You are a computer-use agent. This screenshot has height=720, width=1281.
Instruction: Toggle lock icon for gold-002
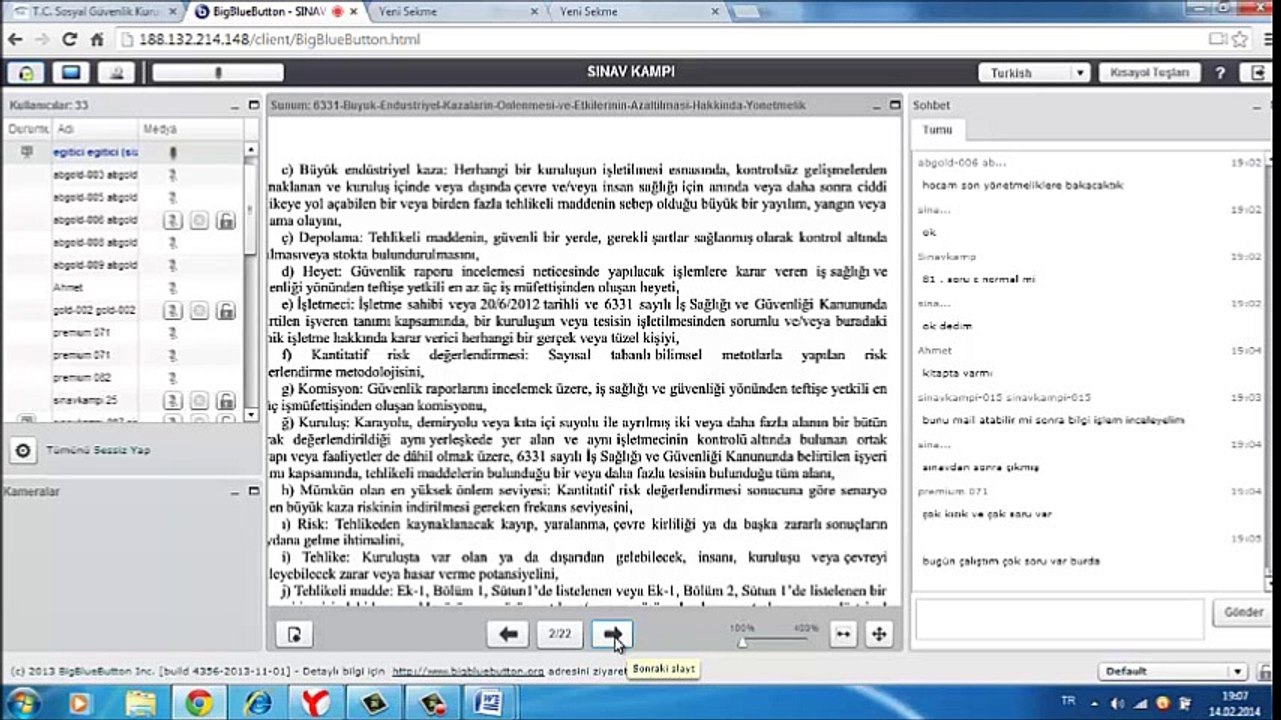(x=226, y=311)
